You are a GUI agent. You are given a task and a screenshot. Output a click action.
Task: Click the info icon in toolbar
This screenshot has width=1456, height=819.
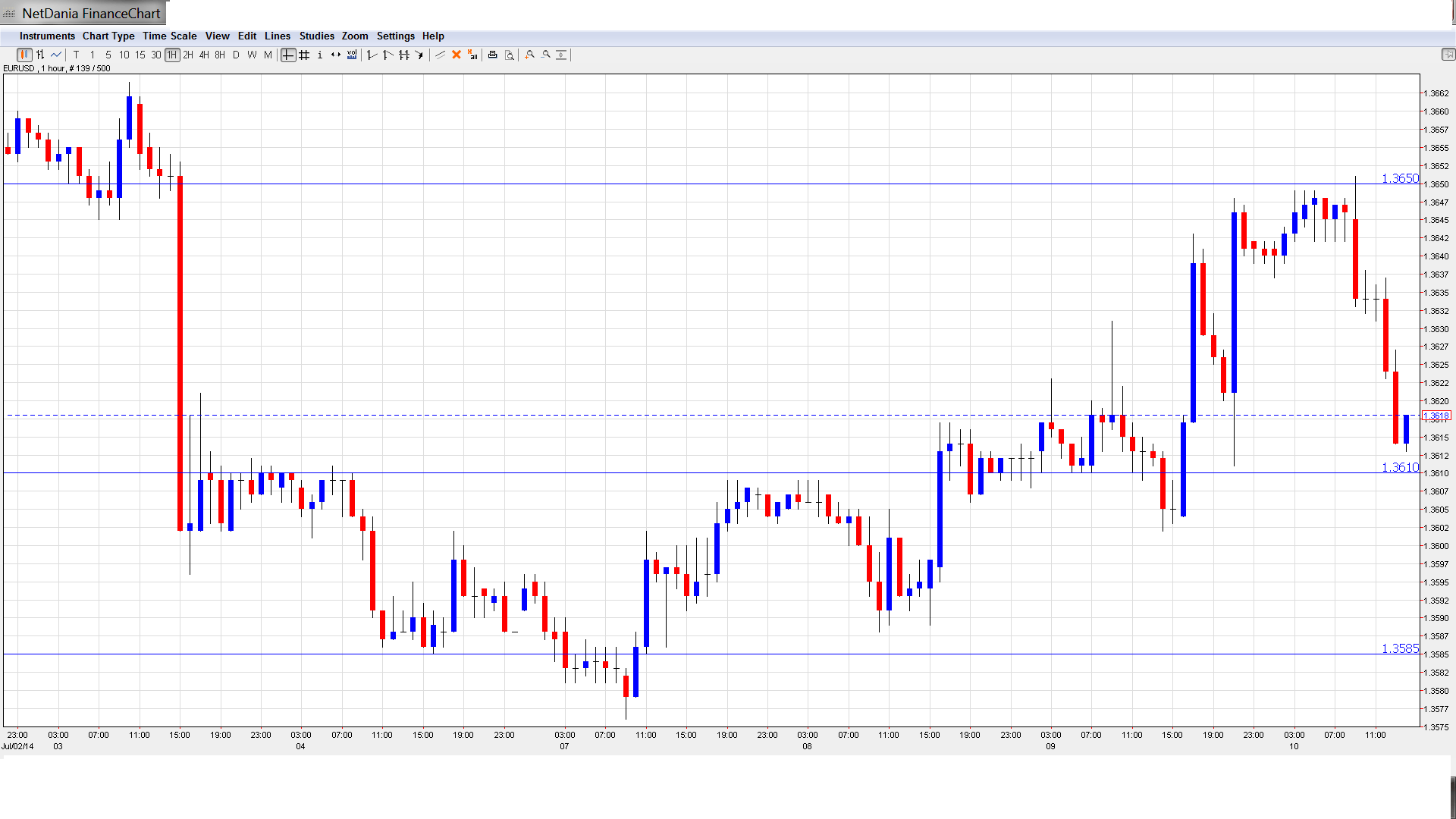pos(320,55)
